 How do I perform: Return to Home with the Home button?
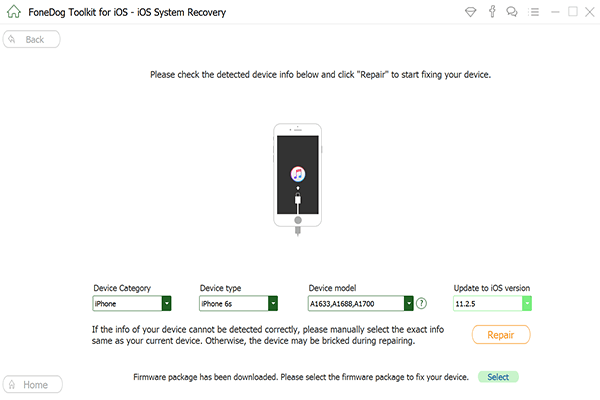pyautogui.click(x=33, y=384)
